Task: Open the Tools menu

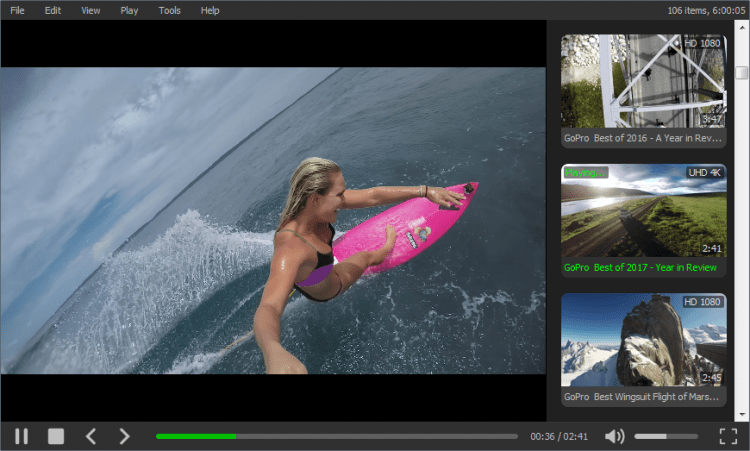Action: tap(170, 10)
